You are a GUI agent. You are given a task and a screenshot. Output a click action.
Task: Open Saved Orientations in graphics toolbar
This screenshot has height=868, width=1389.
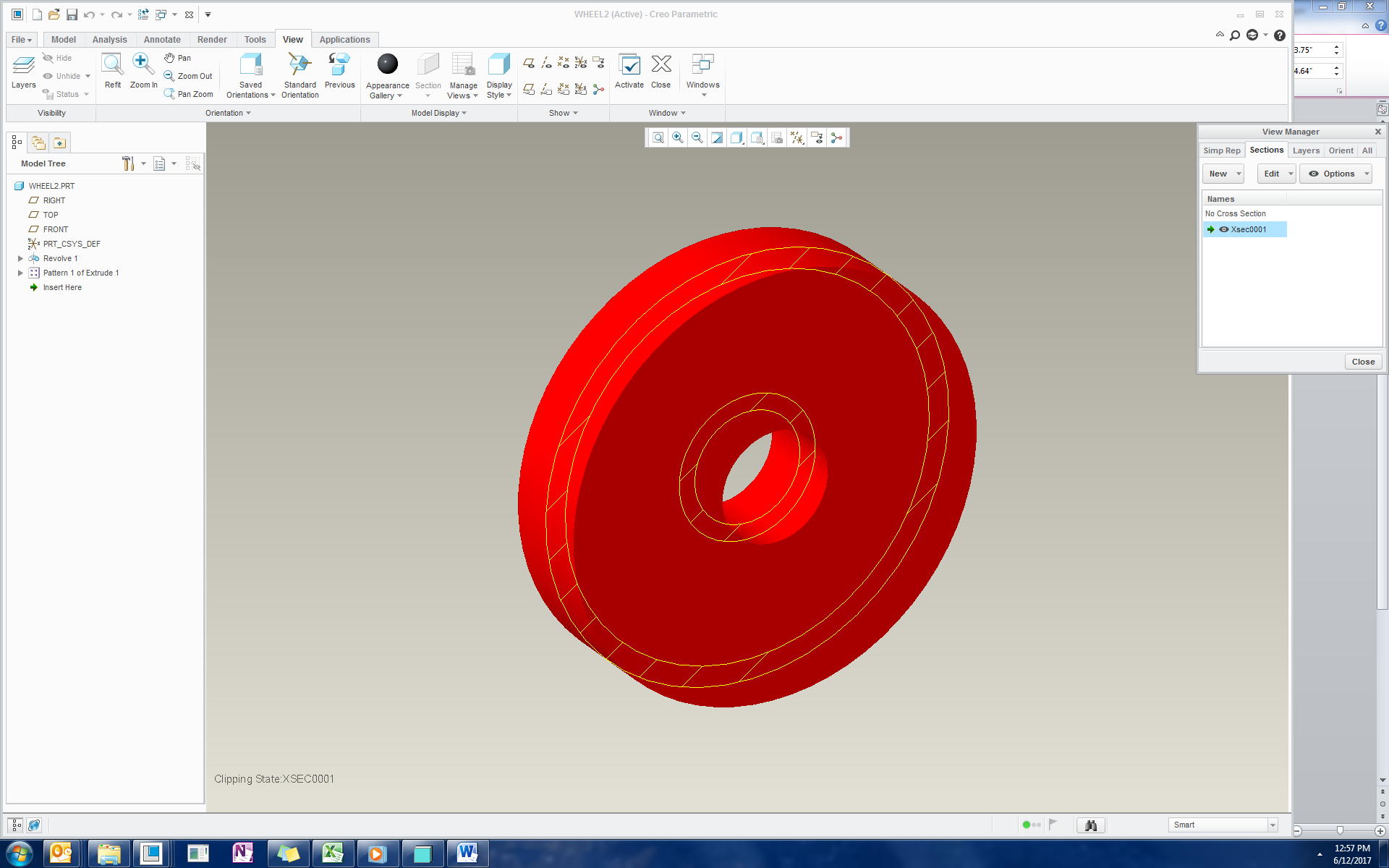coord(757,137)
